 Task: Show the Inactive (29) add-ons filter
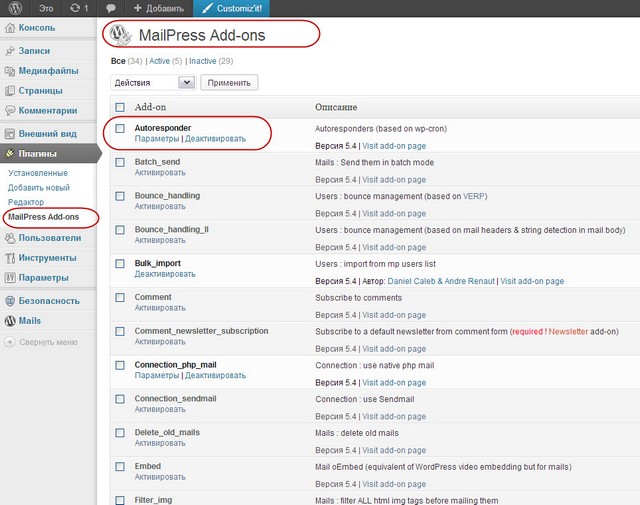pos(211,61)
